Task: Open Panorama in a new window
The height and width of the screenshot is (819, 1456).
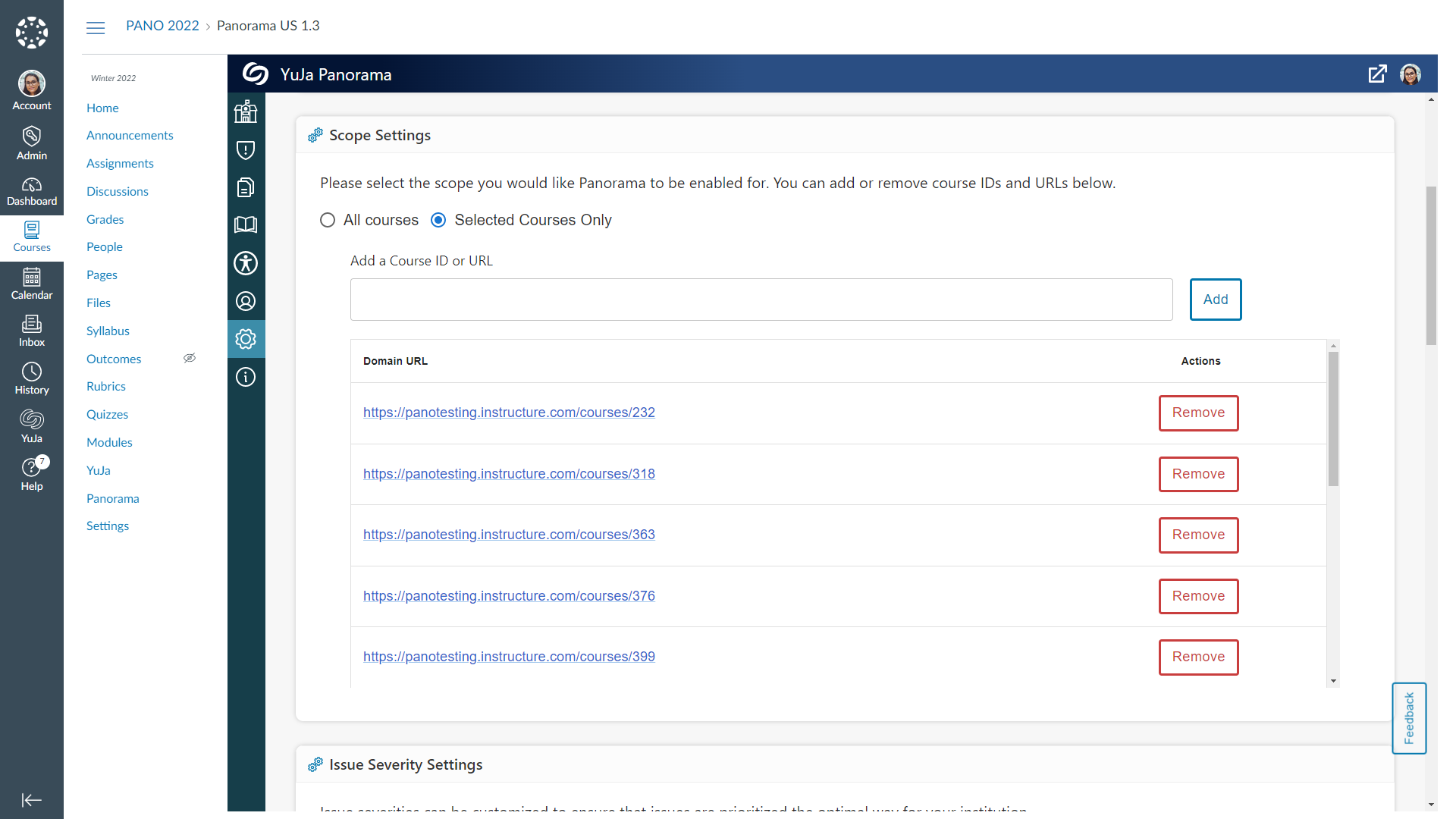Action: (1377, 74)
